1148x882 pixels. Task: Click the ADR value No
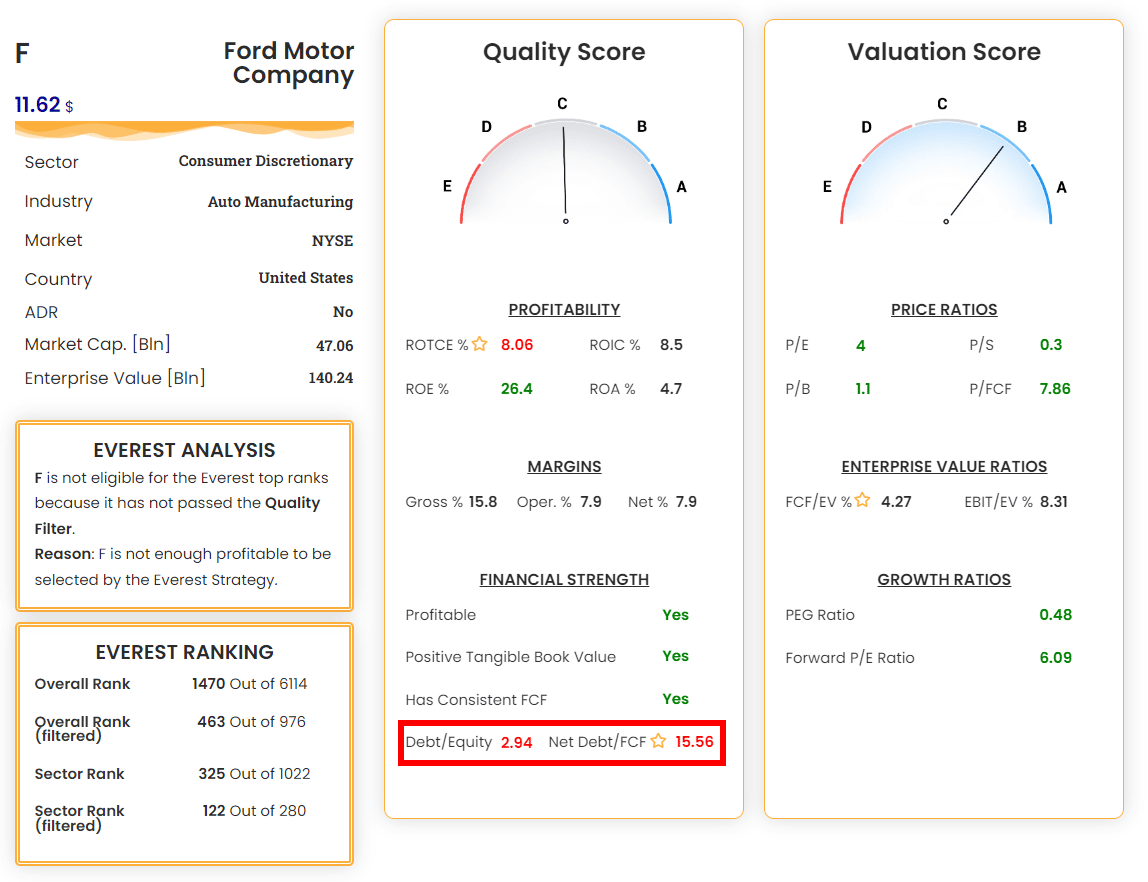[343, 312]
